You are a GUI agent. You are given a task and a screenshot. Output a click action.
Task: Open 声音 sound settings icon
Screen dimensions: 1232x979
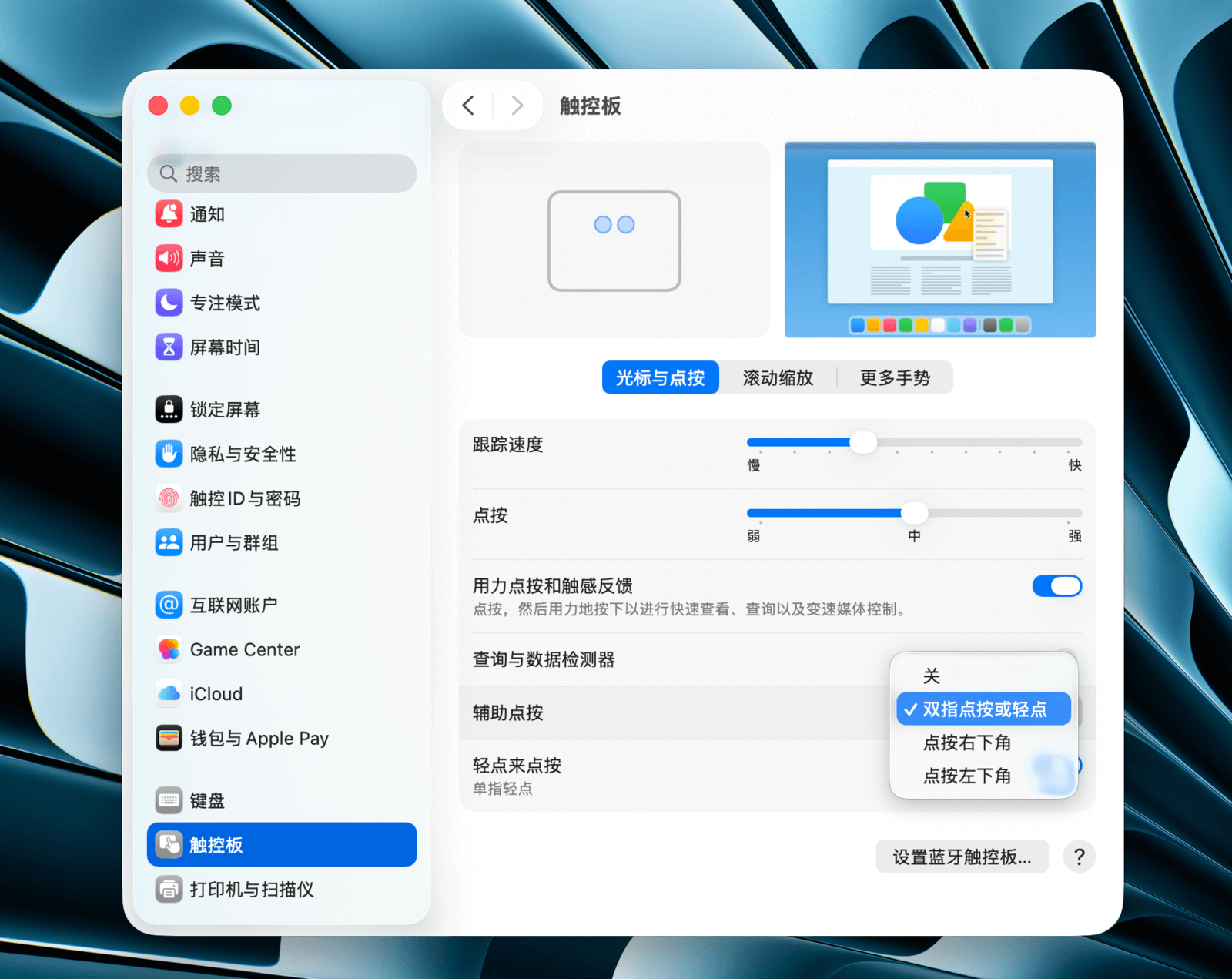169,259
